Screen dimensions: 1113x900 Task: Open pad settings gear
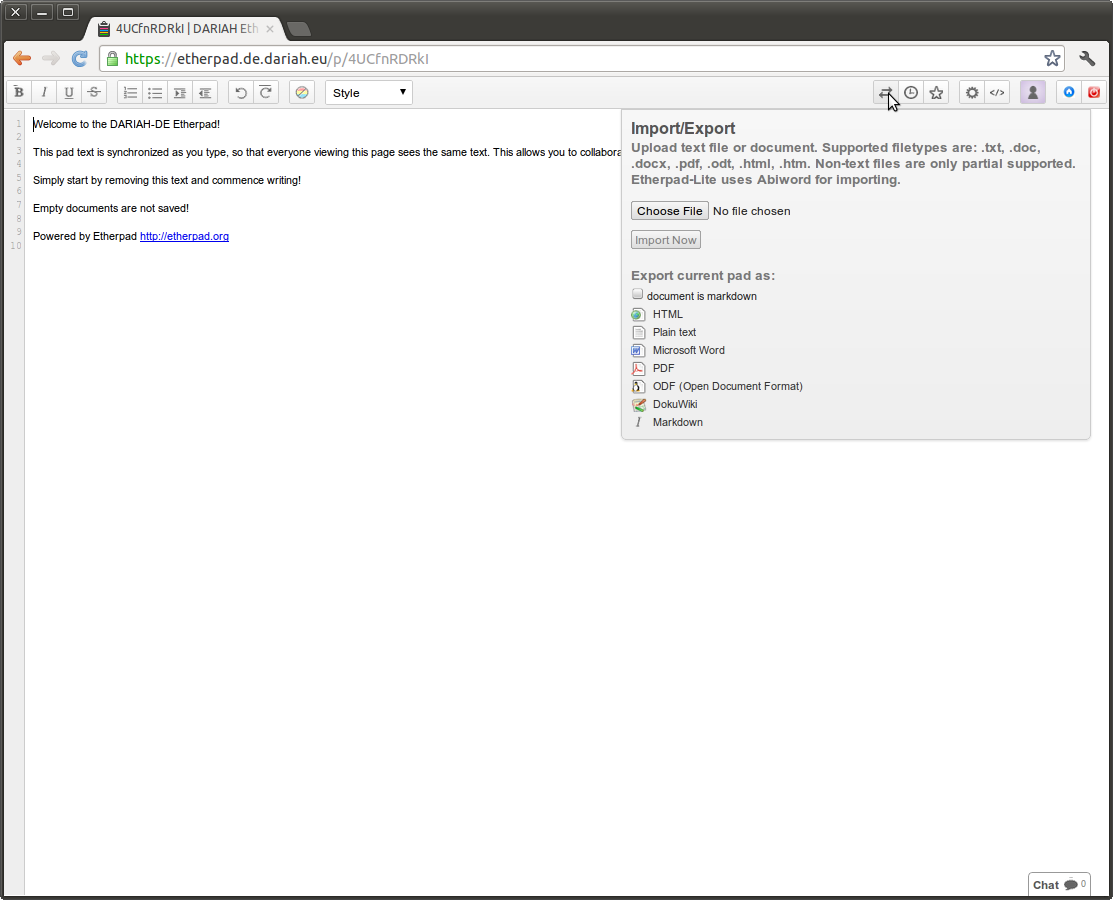(x=972, y=93)
